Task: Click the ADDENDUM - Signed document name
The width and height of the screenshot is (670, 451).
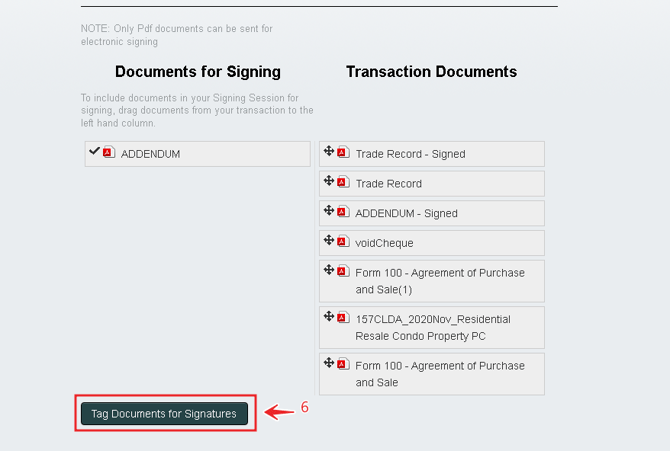Action: [x=406, y=214]
